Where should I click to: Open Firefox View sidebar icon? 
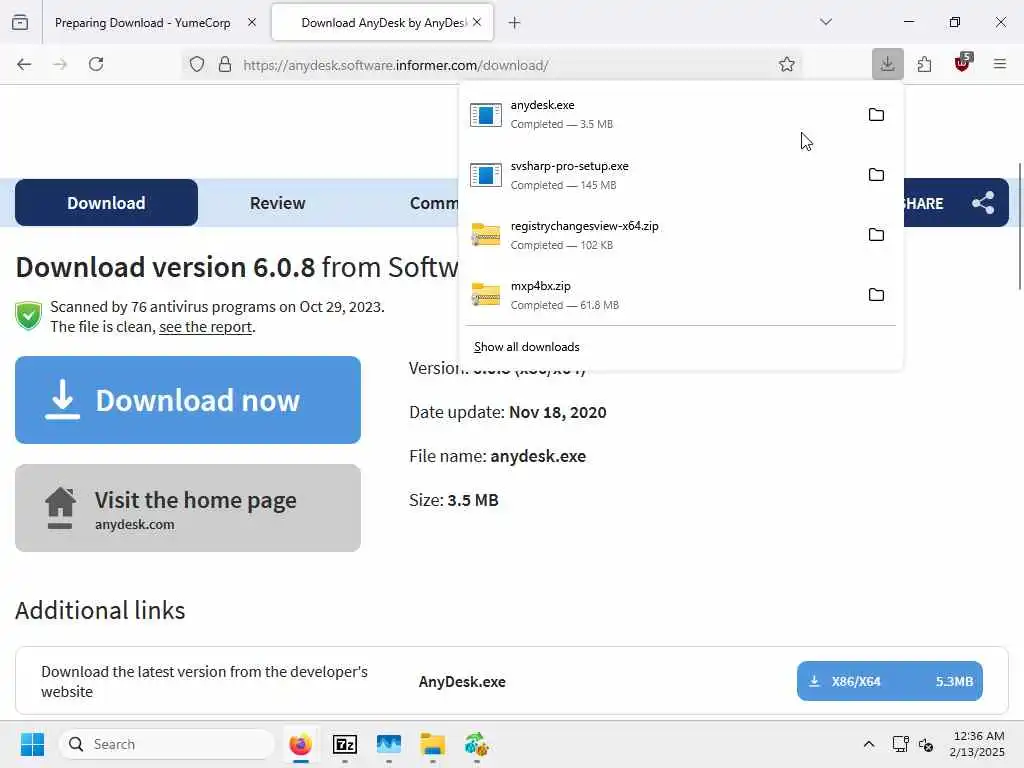point(20,23)
